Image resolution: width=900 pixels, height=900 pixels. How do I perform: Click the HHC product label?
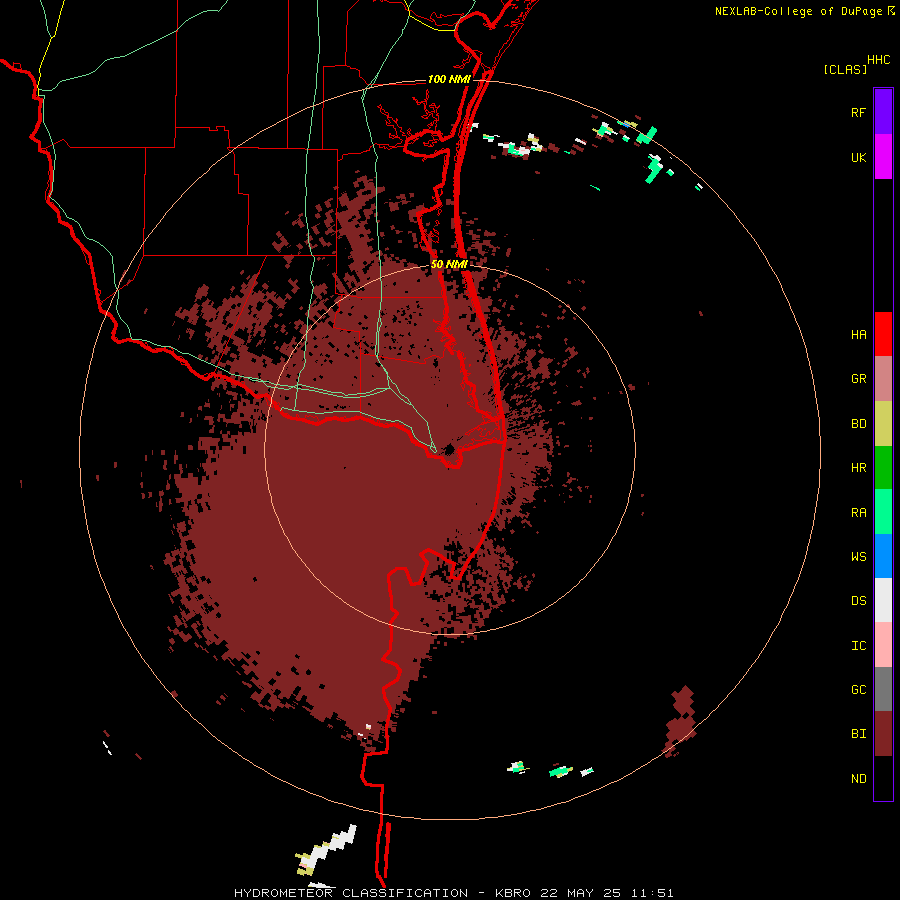(878, 60)
